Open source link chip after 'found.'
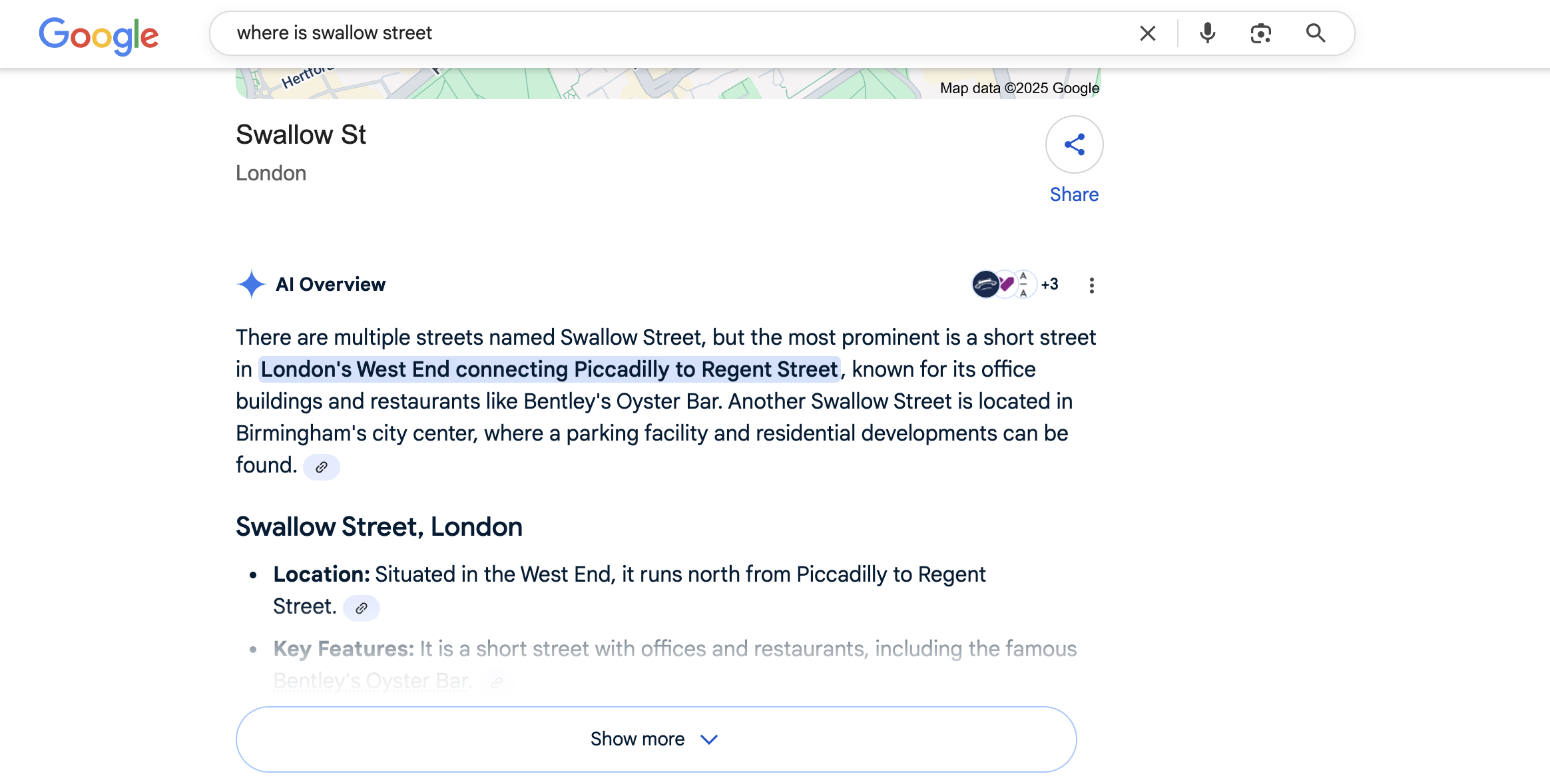1550x784 pixels. coord(322,467)
